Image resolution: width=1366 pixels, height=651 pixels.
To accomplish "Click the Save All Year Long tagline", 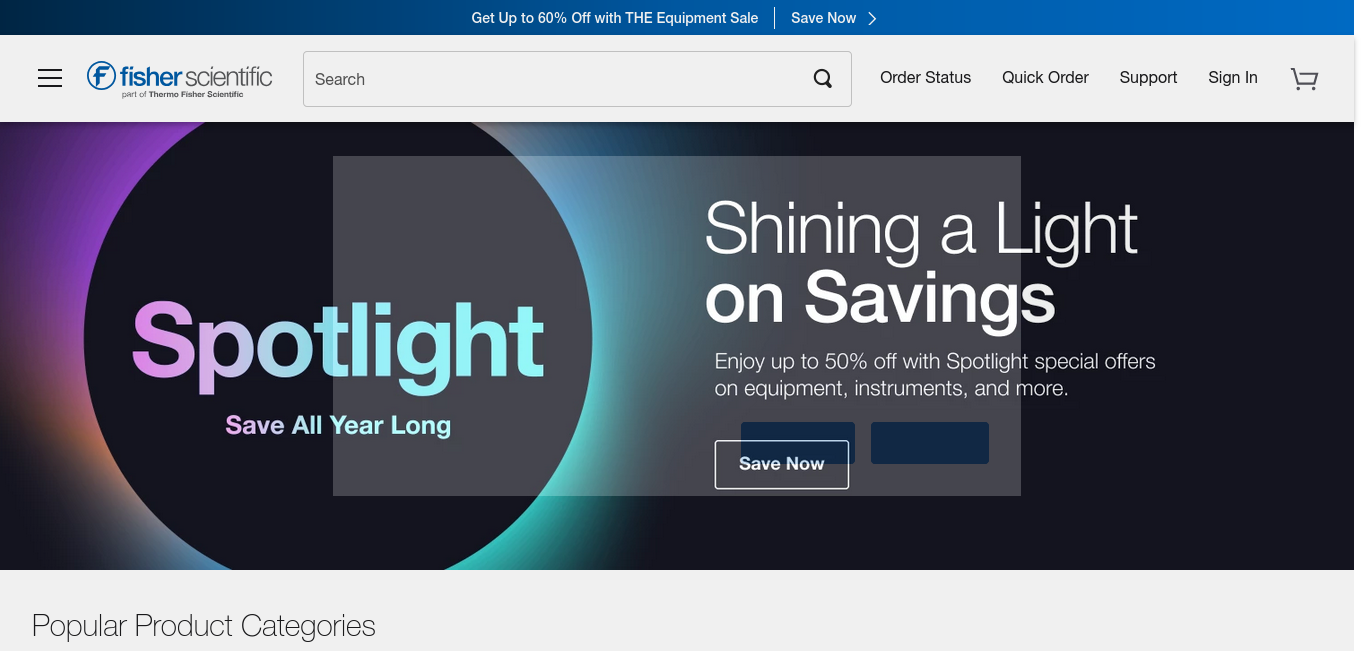I will [338, 425].
